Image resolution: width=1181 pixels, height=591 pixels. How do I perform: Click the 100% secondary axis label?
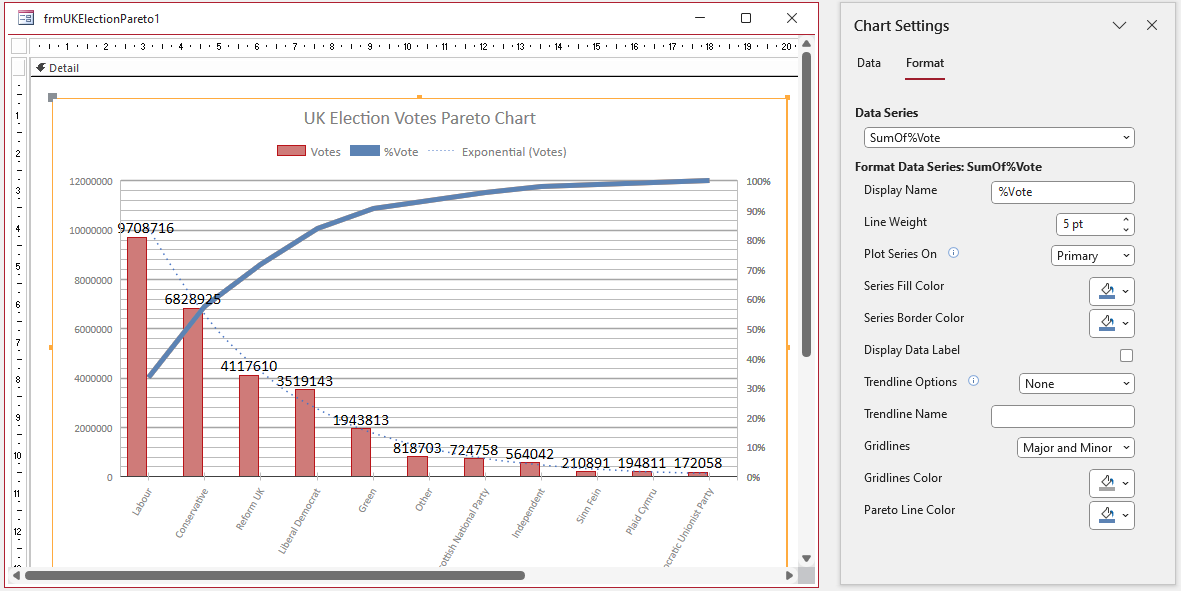(x=758, y=181)
